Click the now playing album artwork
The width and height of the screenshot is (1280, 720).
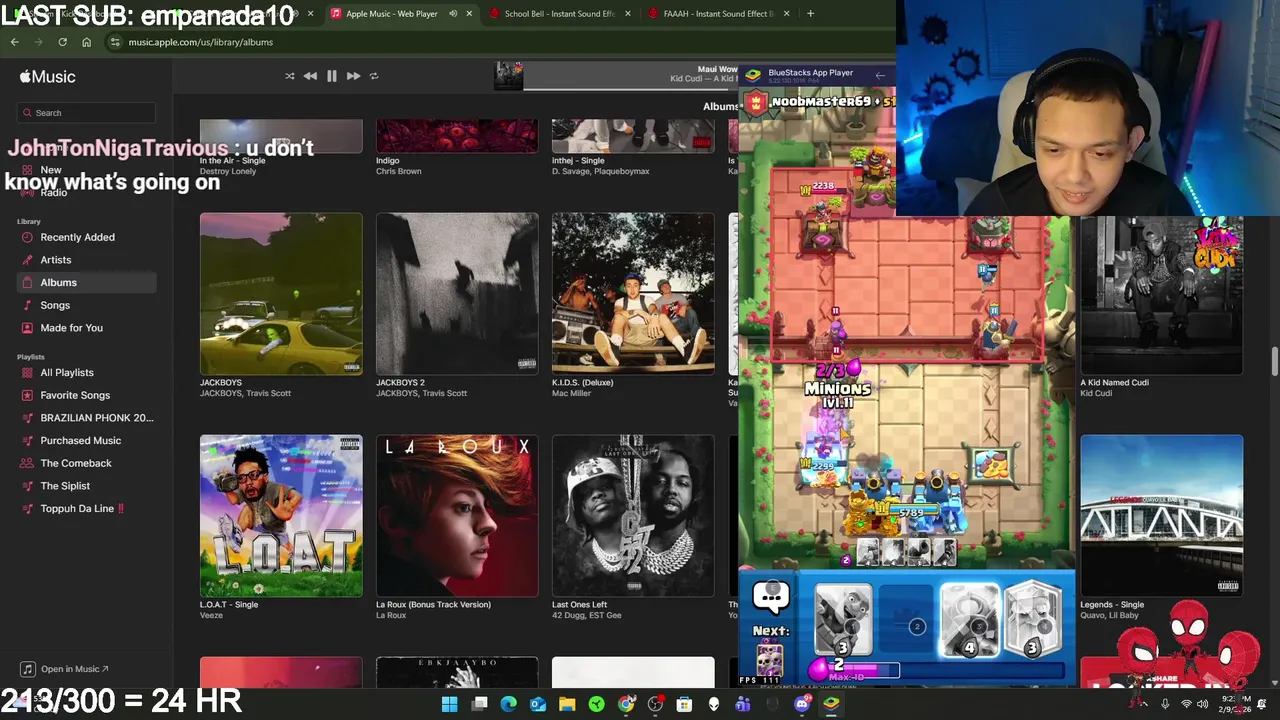(509, 76)
